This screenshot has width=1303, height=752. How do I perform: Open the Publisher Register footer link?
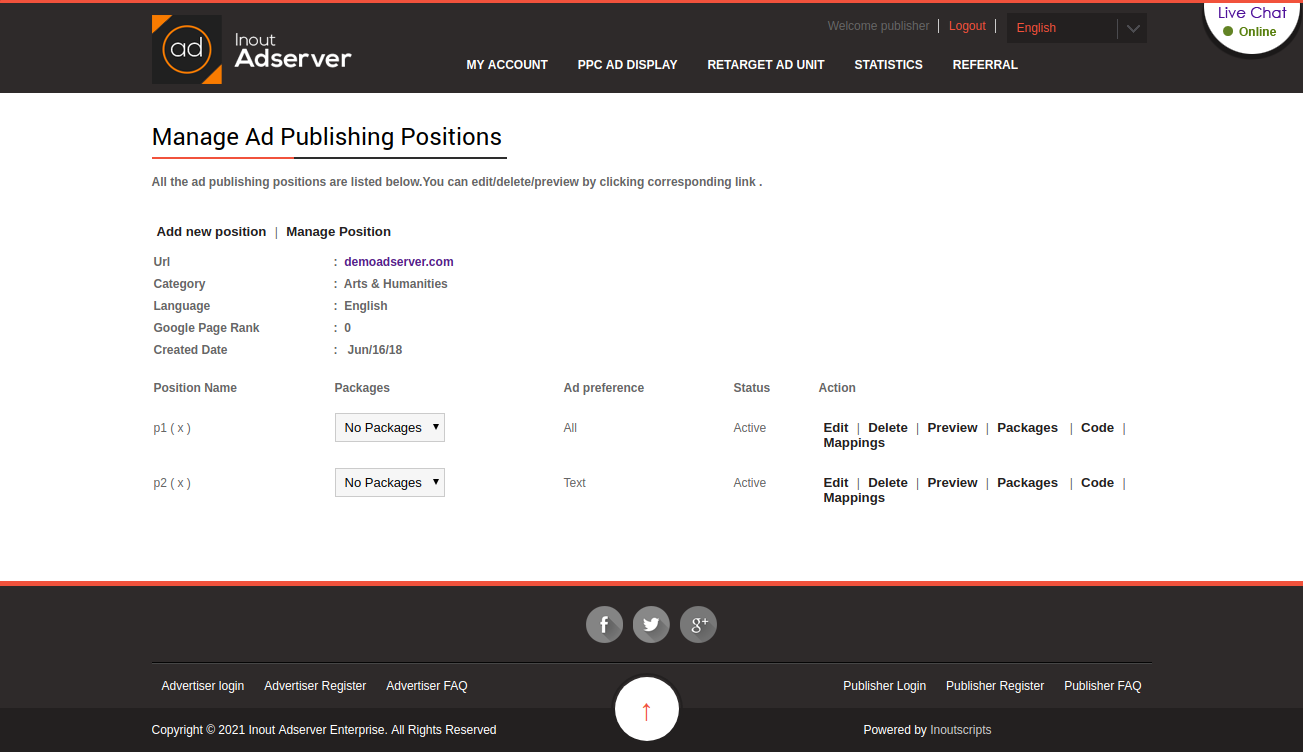click(995, 686)
